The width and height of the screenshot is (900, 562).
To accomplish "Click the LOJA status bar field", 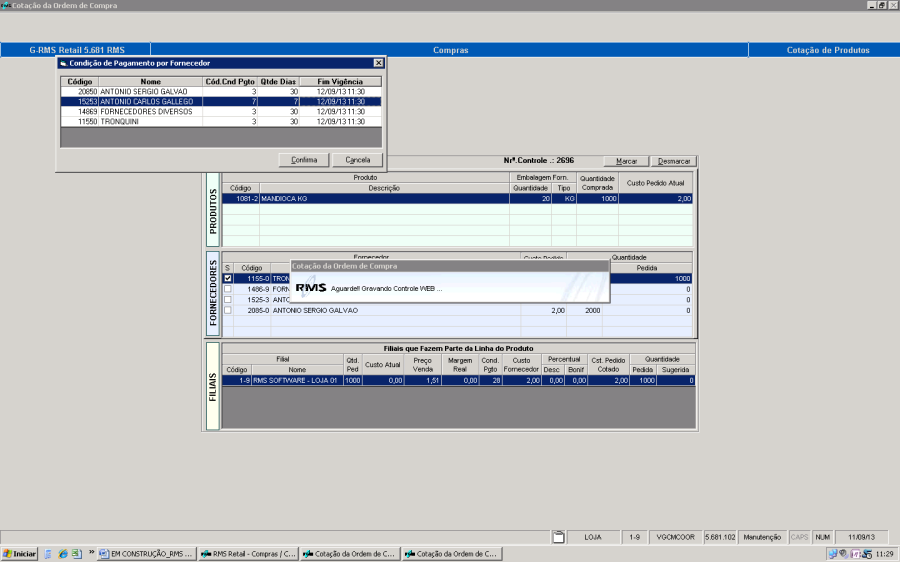I will [593, 537].
